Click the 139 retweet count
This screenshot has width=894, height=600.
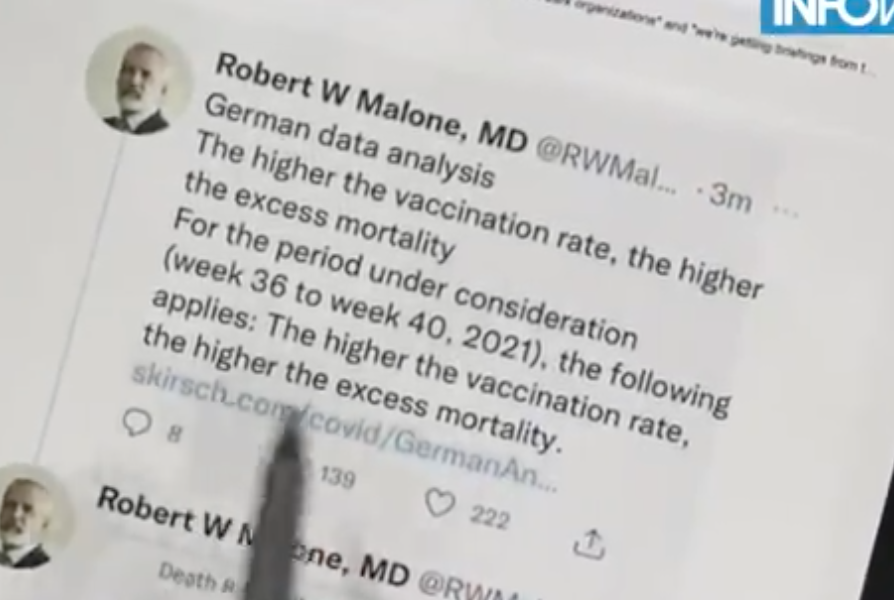337,477
